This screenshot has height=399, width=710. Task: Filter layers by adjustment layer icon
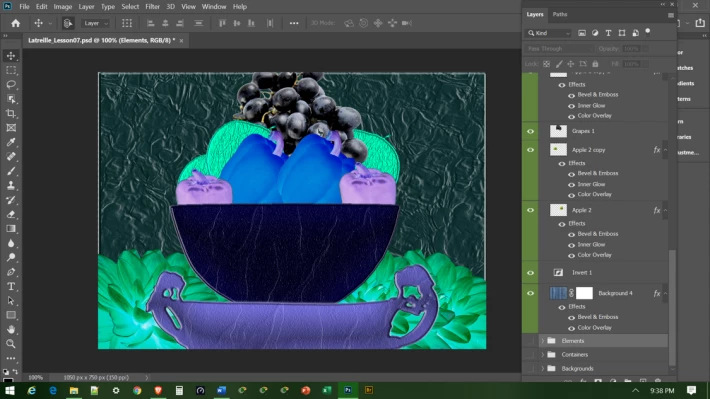pyautogui.click(x=595, y=33)
